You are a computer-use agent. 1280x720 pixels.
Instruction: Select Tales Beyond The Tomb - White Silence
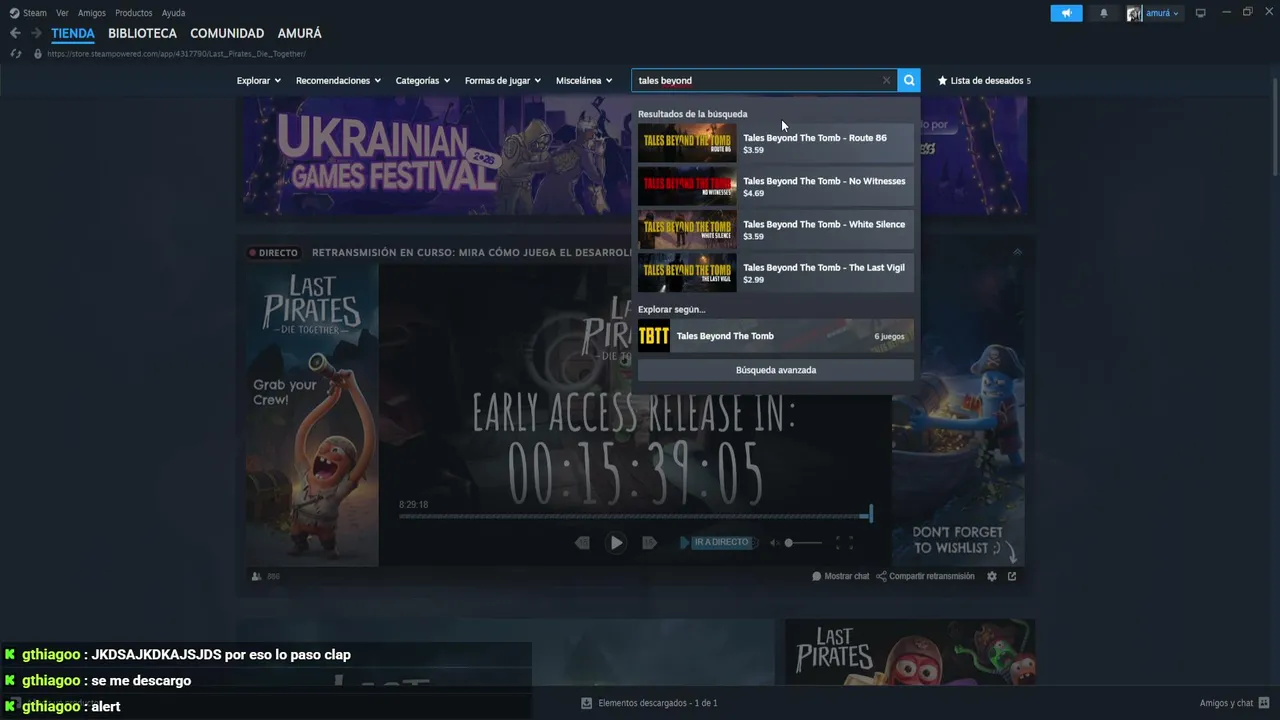(776, 229)
